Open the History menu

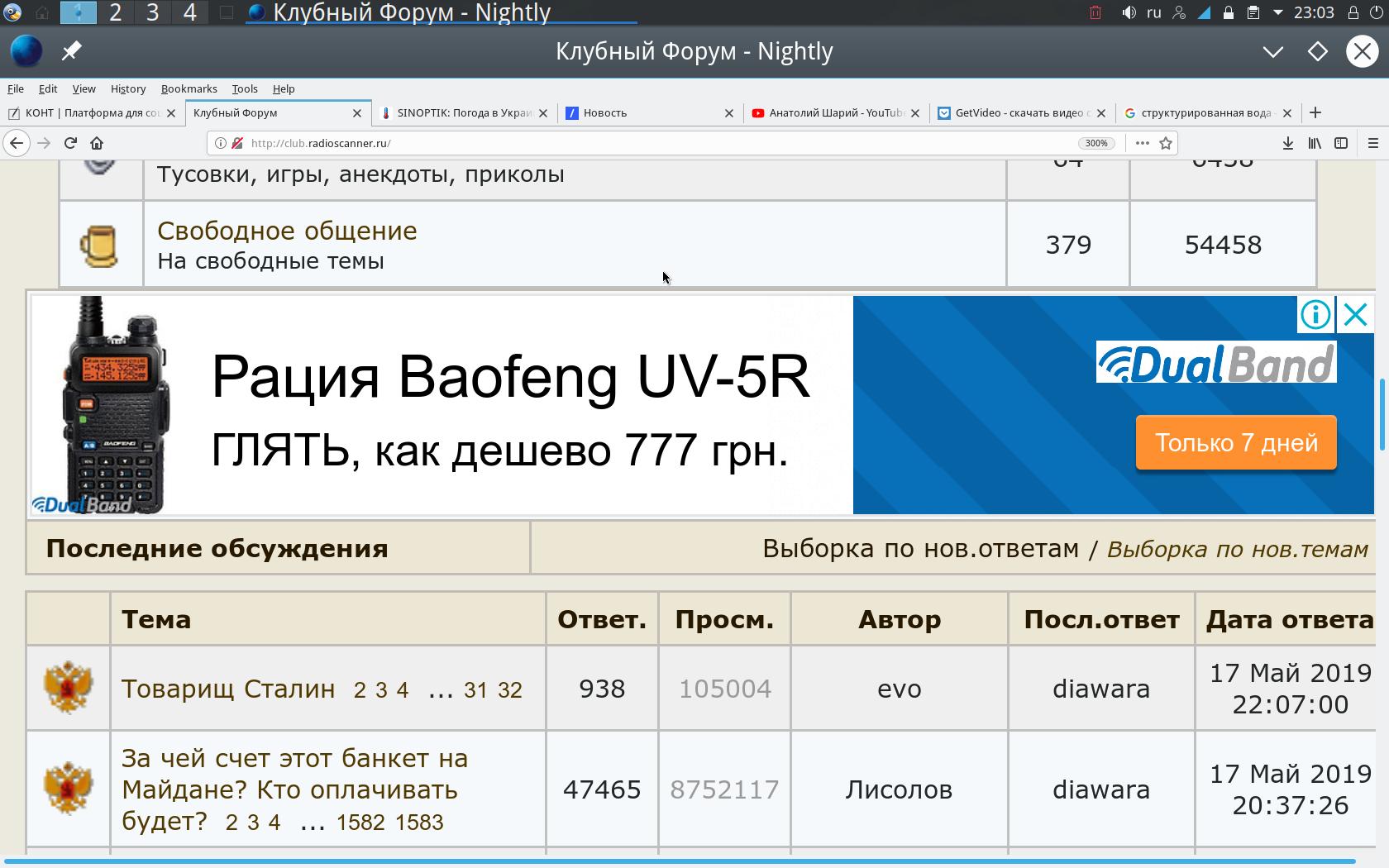pos(128,88)
